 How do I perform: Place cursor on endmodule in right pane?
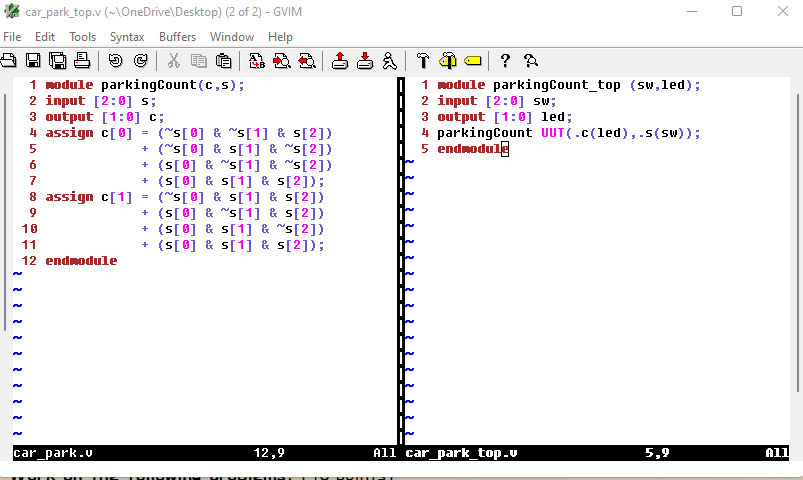[x=470, y=149]
